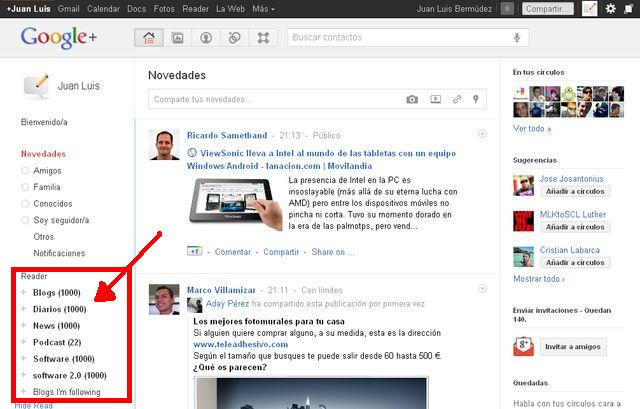Open Blogs I'm following reader item
The image size is (640, 409).
point(67,392)
